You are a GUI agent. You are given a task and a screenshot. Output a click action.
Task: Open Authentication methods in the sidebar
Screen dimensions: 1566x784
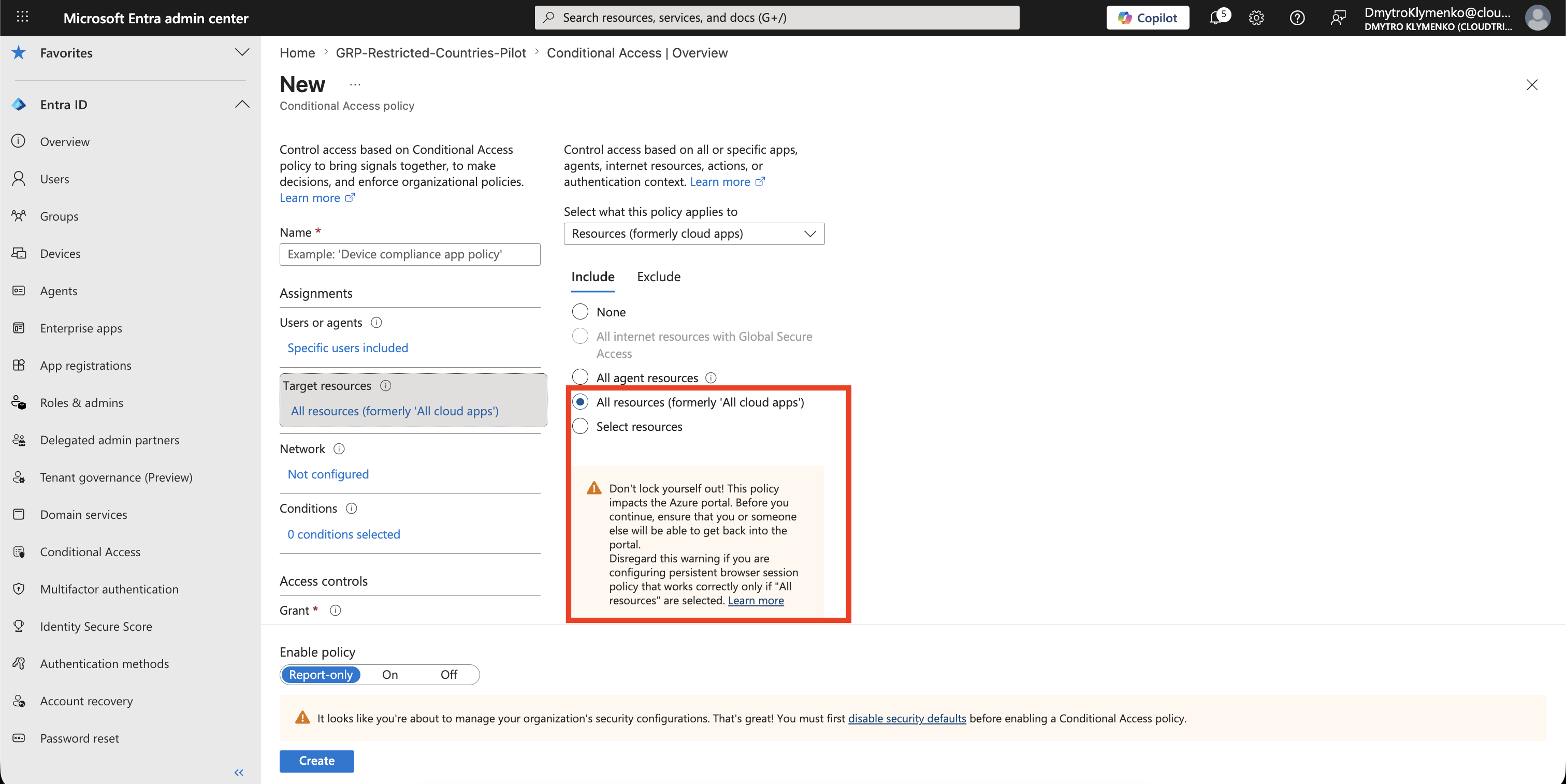pyautogui.click(x=105, y=664)
